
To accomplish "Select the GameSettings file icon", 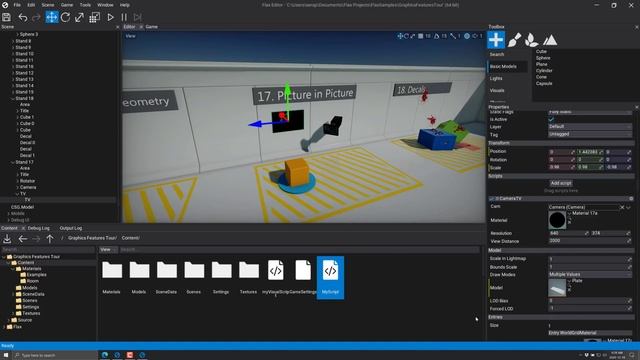I will tap(303, 270).
